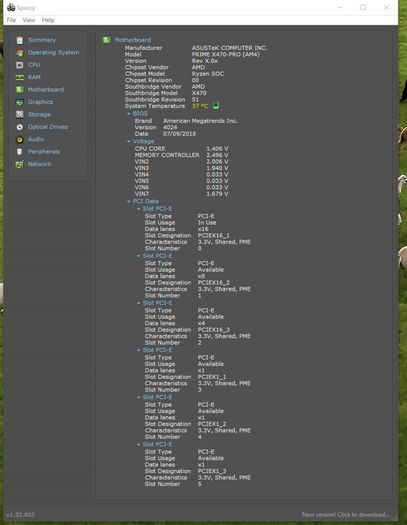Select the 37 °C system temperature value
The image size is (407, 525).
200,106
